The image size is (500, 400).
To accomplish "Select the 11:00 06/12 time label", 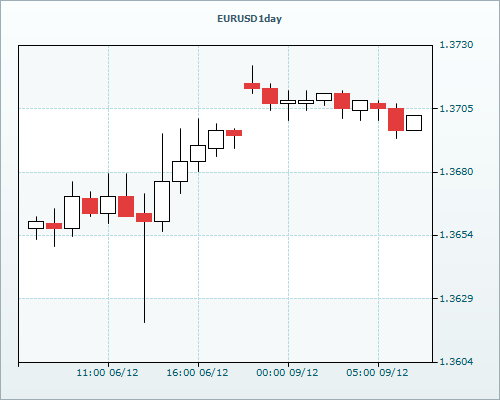I will (x=107, y=372).
